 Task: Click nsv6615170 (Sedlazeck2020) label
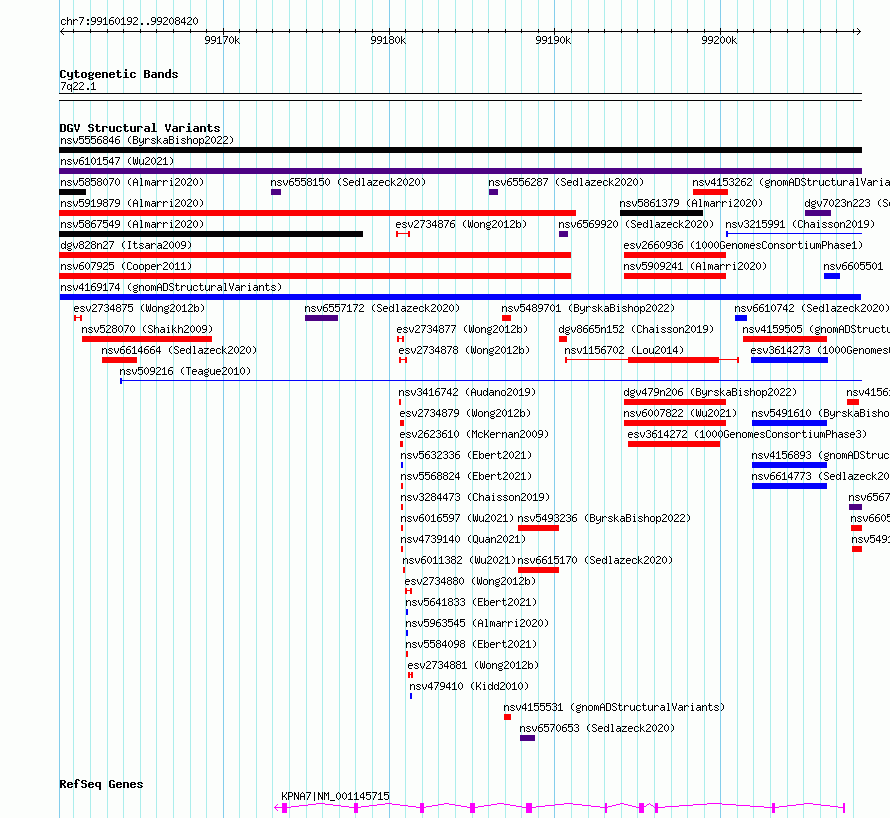tap(595, 560)
